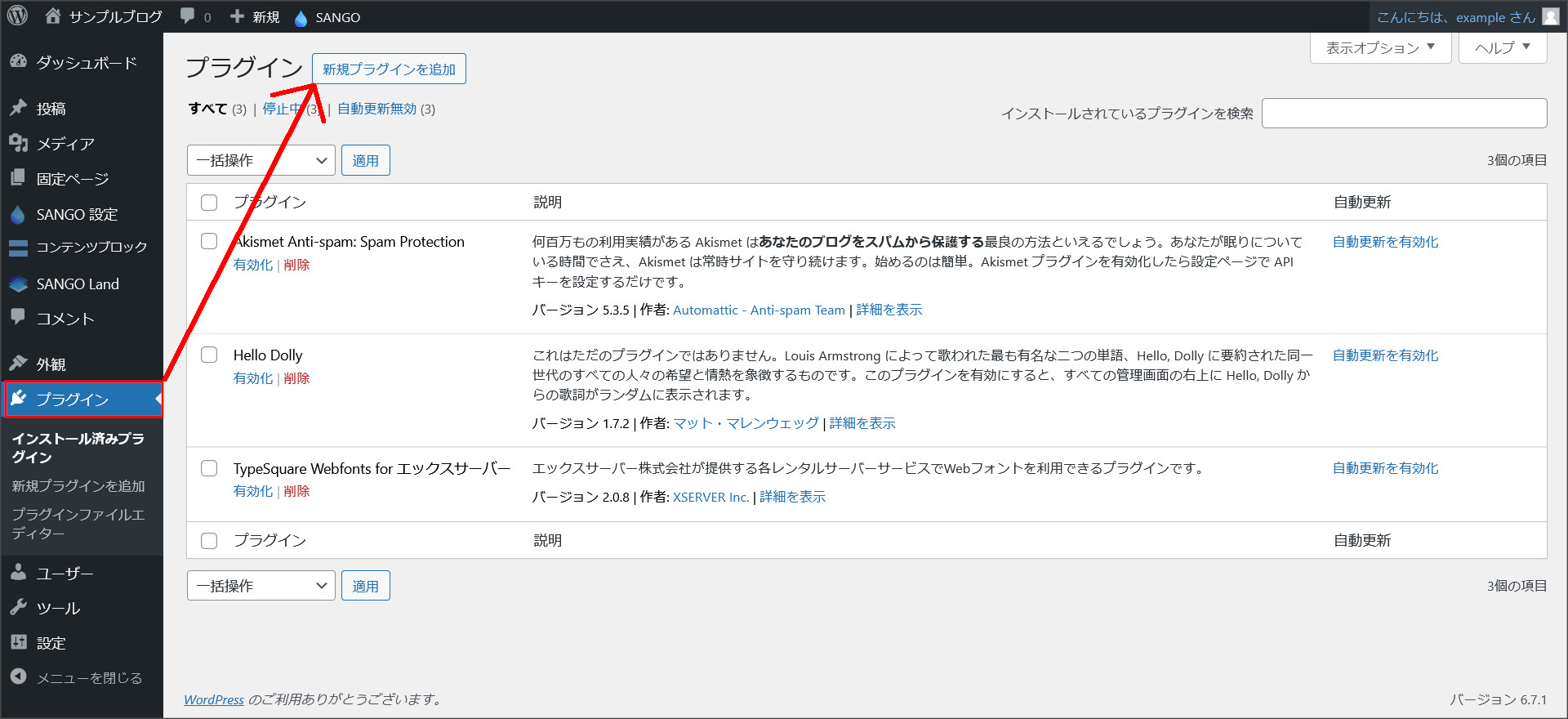Click the 投稿 pushpin icon in sidebar
The image size is (1568, 719).
point(18,108)
